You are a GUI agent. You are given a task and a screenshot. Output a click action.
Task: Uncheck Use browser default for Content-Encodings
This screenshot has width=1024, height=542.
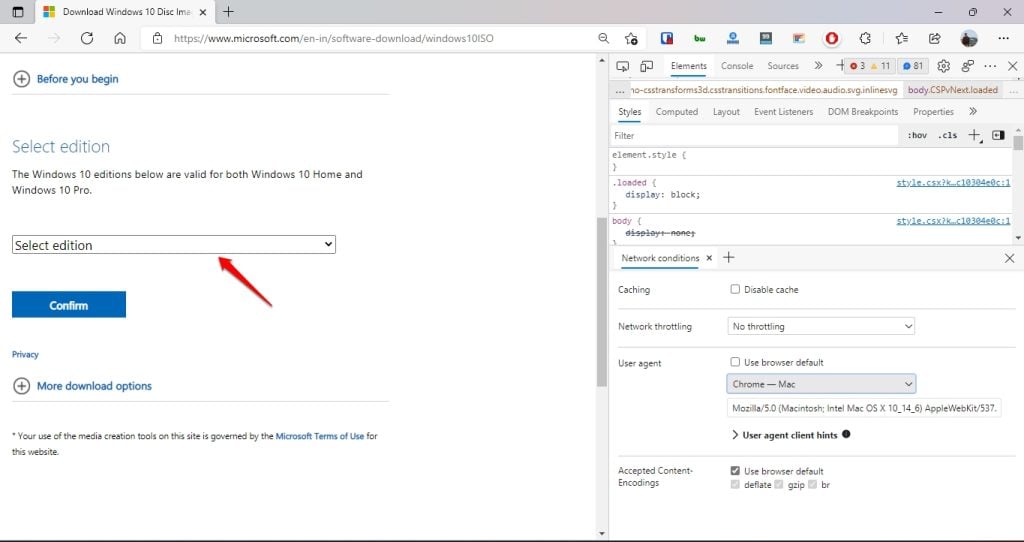[735, 471]
